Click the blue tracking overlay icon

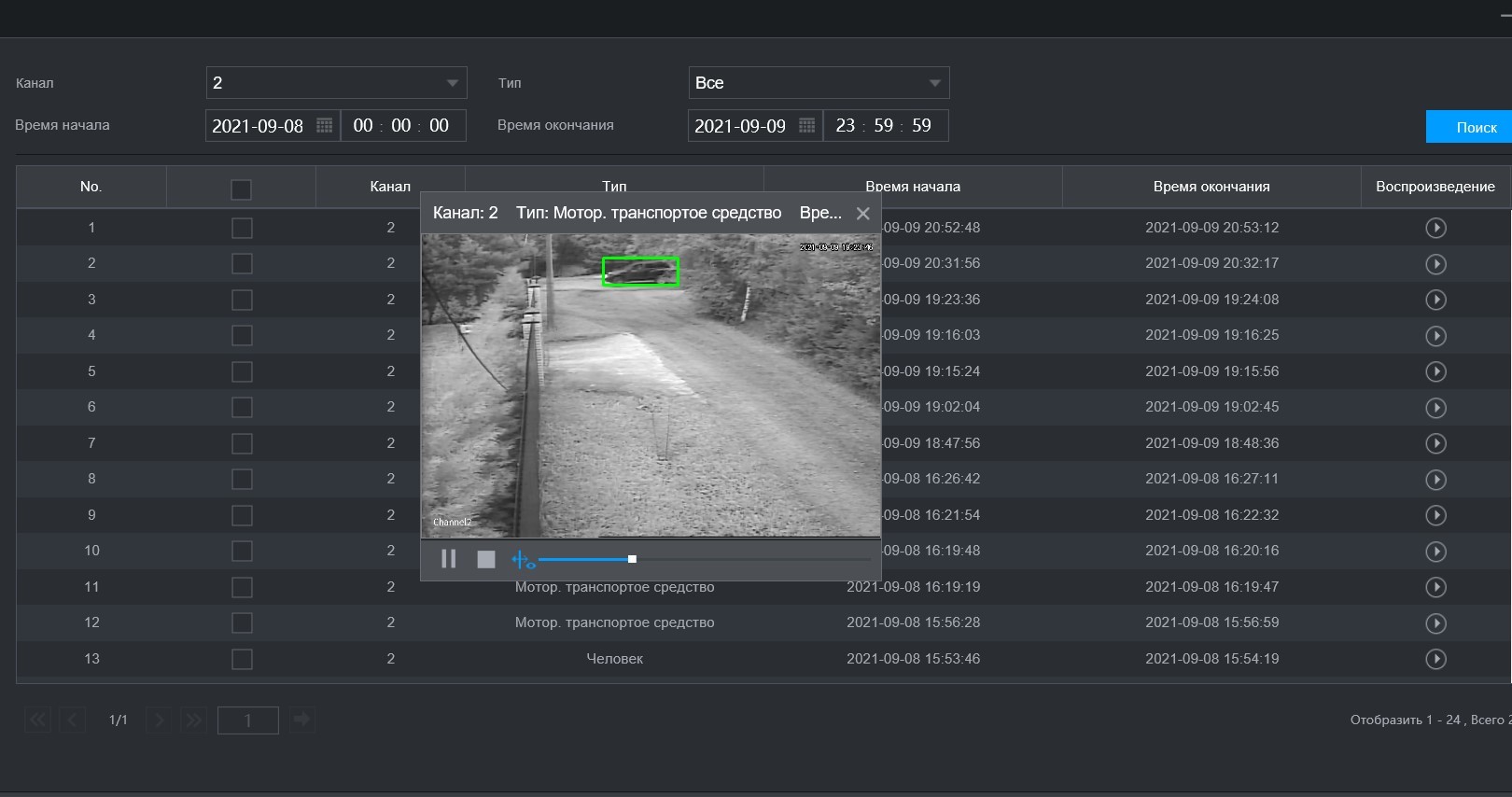(522, 560)
